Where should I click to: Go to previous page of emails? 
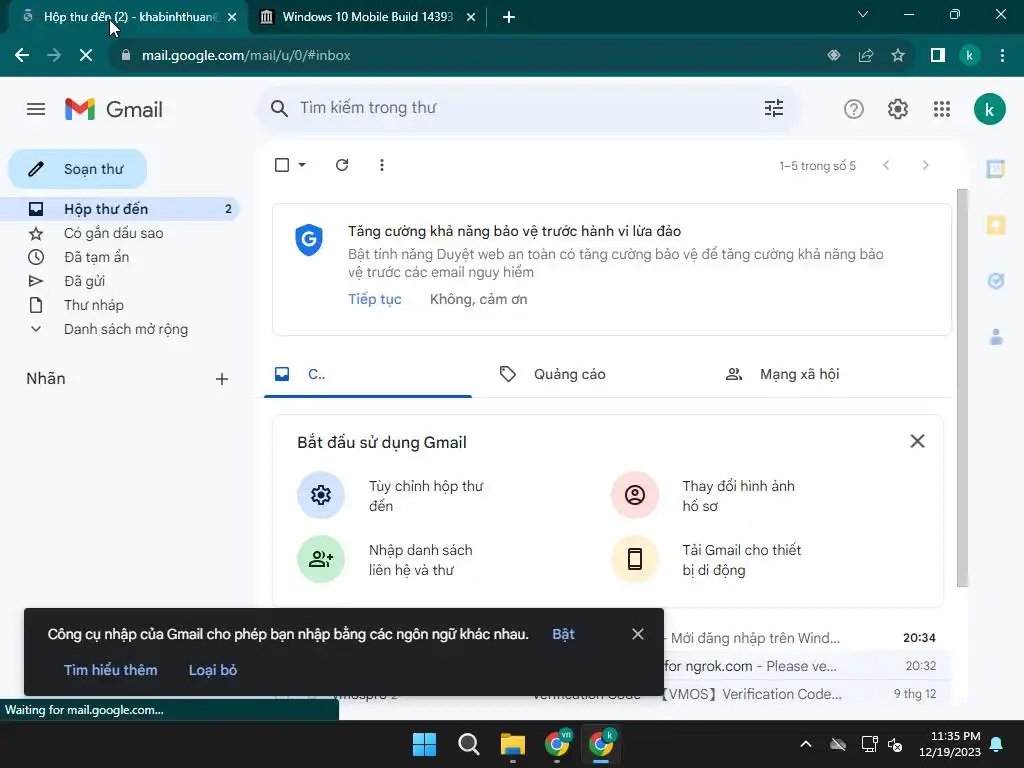point(886,165)
